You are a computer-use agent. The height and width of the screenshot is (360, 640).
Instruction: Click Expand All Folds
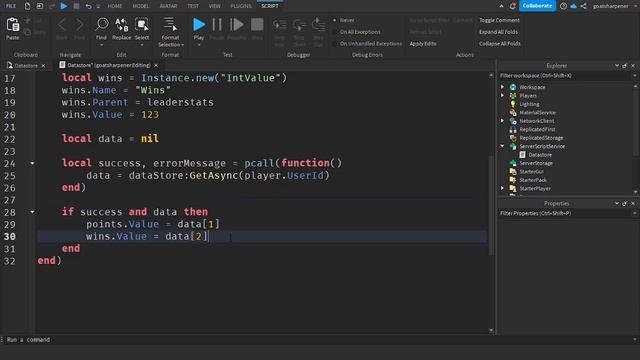coord(498,32)
